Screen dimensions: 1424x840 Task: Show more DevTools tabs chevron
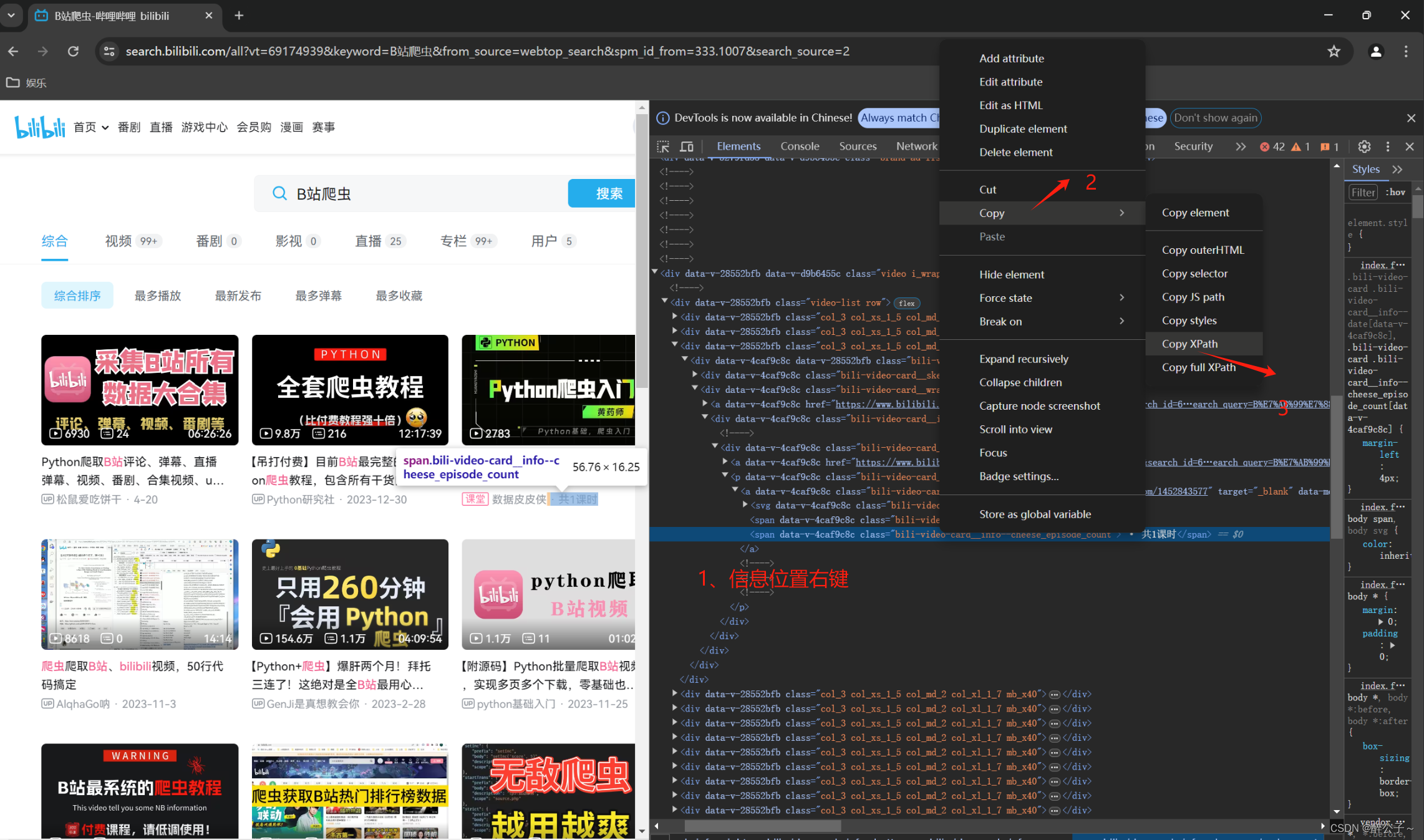pos(1241,147)
